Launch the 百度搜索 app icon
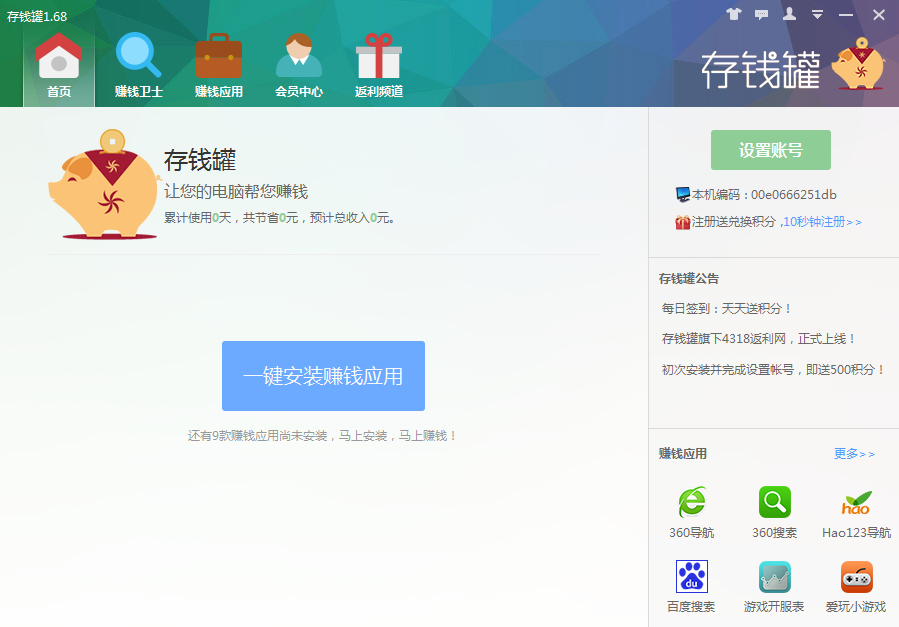Image resolution: width=899 pixels, height=627 pixels. tap(691, 578)
